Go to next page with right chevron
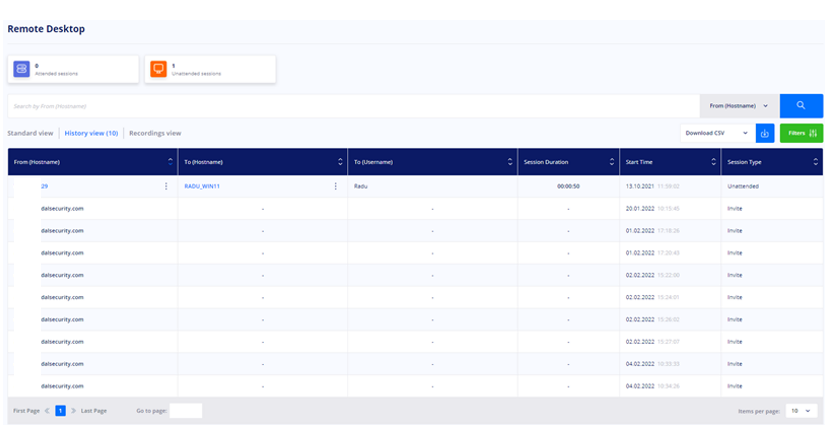The height and width of the screenshot is (436, 829). tap(73, 411)
